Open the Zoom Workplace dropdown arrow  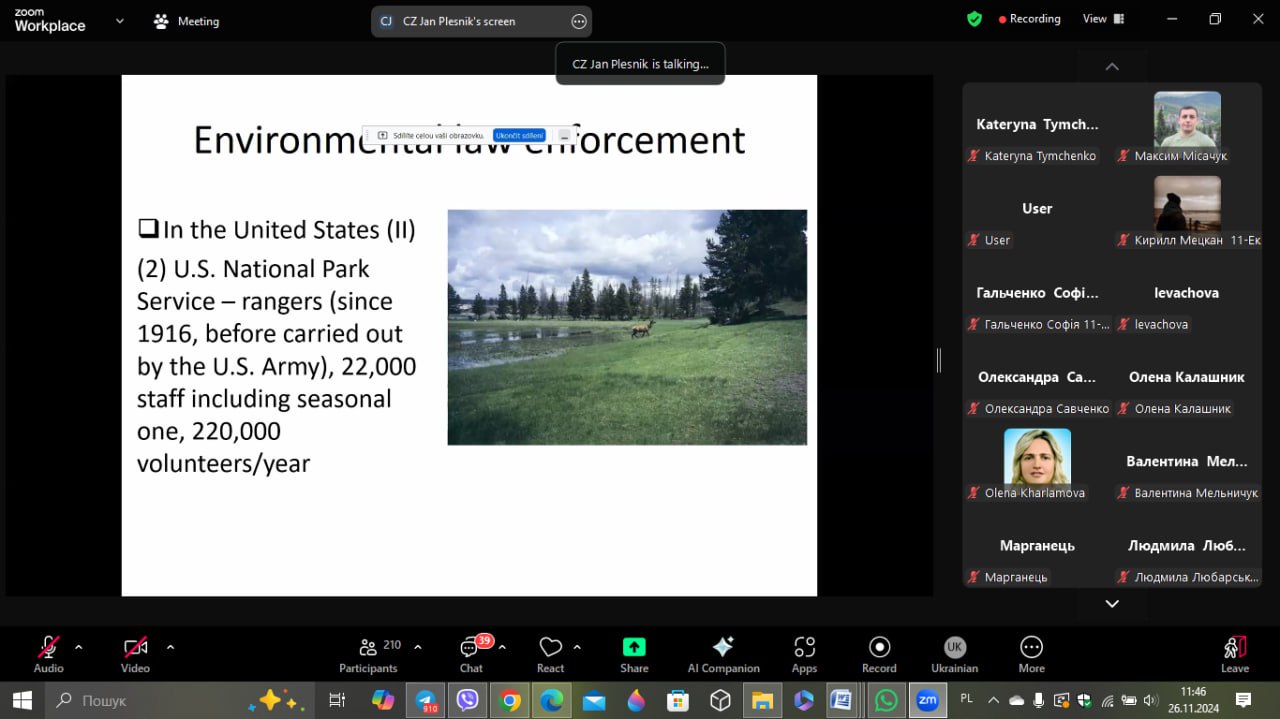[x=120, y=21]
